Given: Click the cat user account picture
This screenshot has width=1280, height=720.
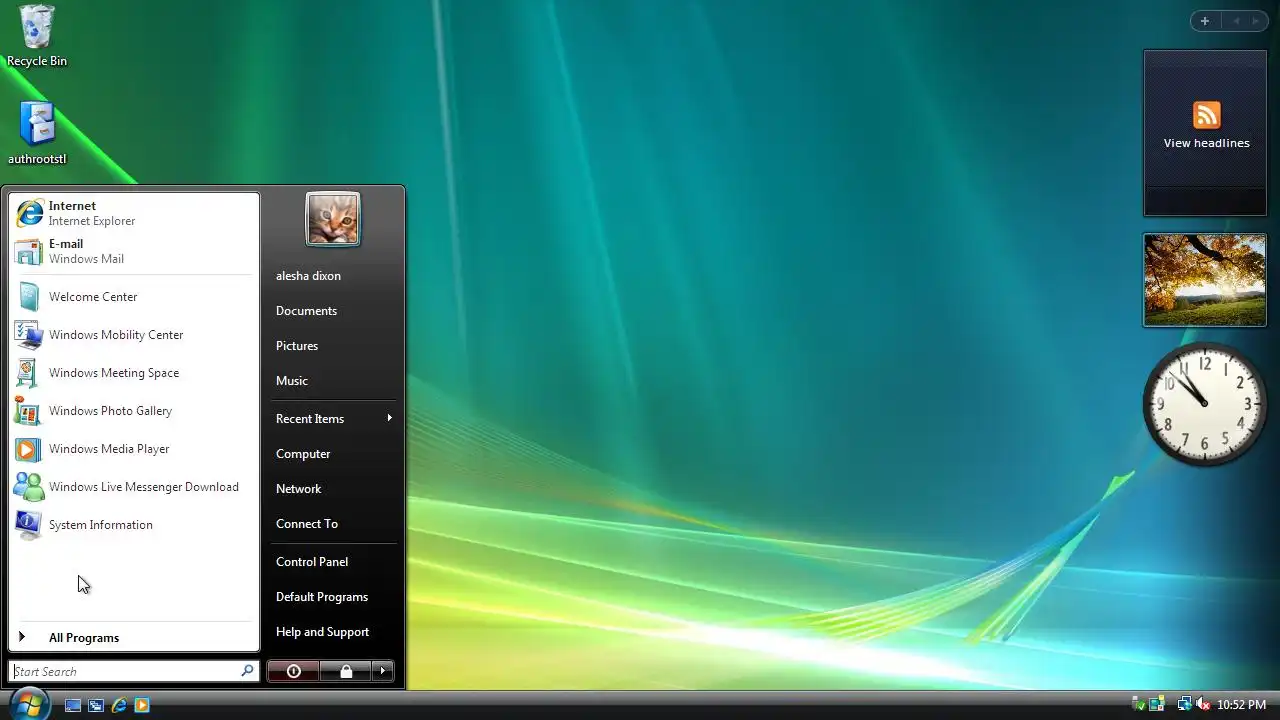Looking at the screenshot, I should click(x=333, y=219).
